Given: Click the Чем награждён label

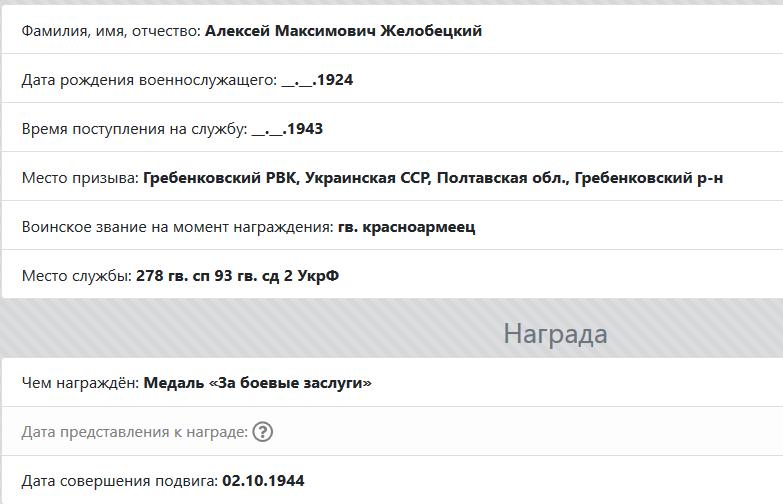Looking at the screenshot, I should [x=80, y=383].
